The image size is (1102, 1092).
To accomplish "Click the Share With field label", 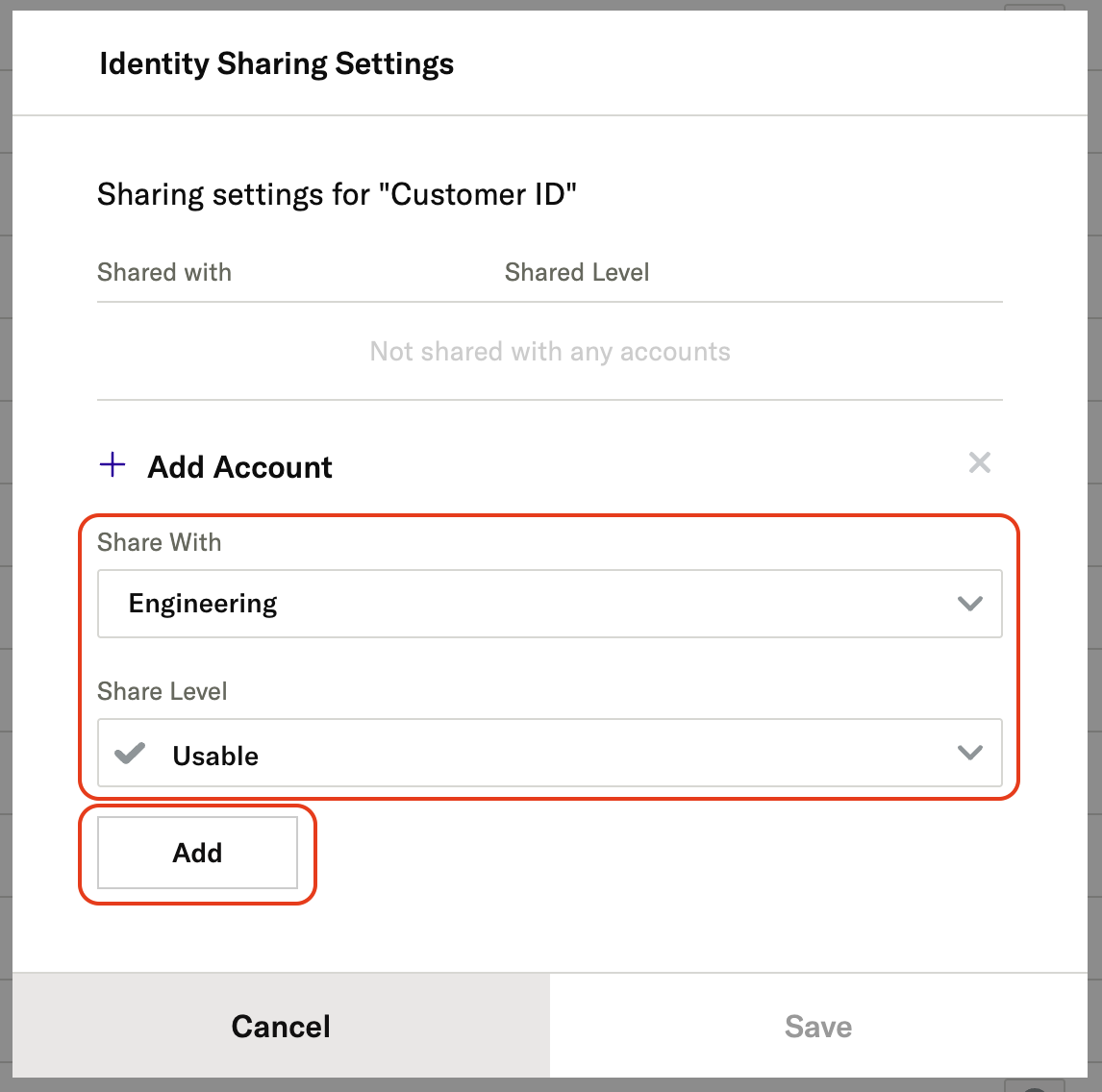I will tap(160, 542).
